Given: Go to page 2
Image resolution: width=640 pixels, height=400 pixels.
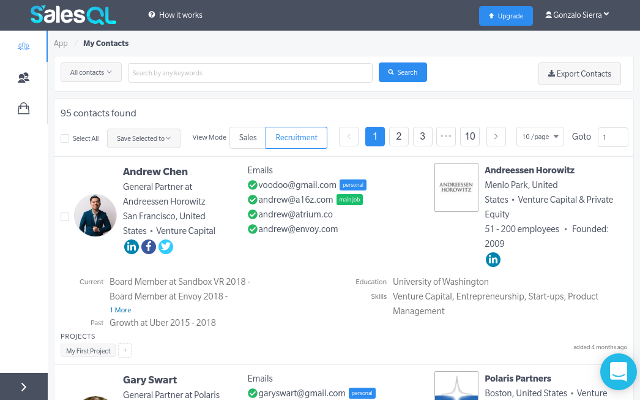Looking at the screenshot, I should [x=399, y=137].
